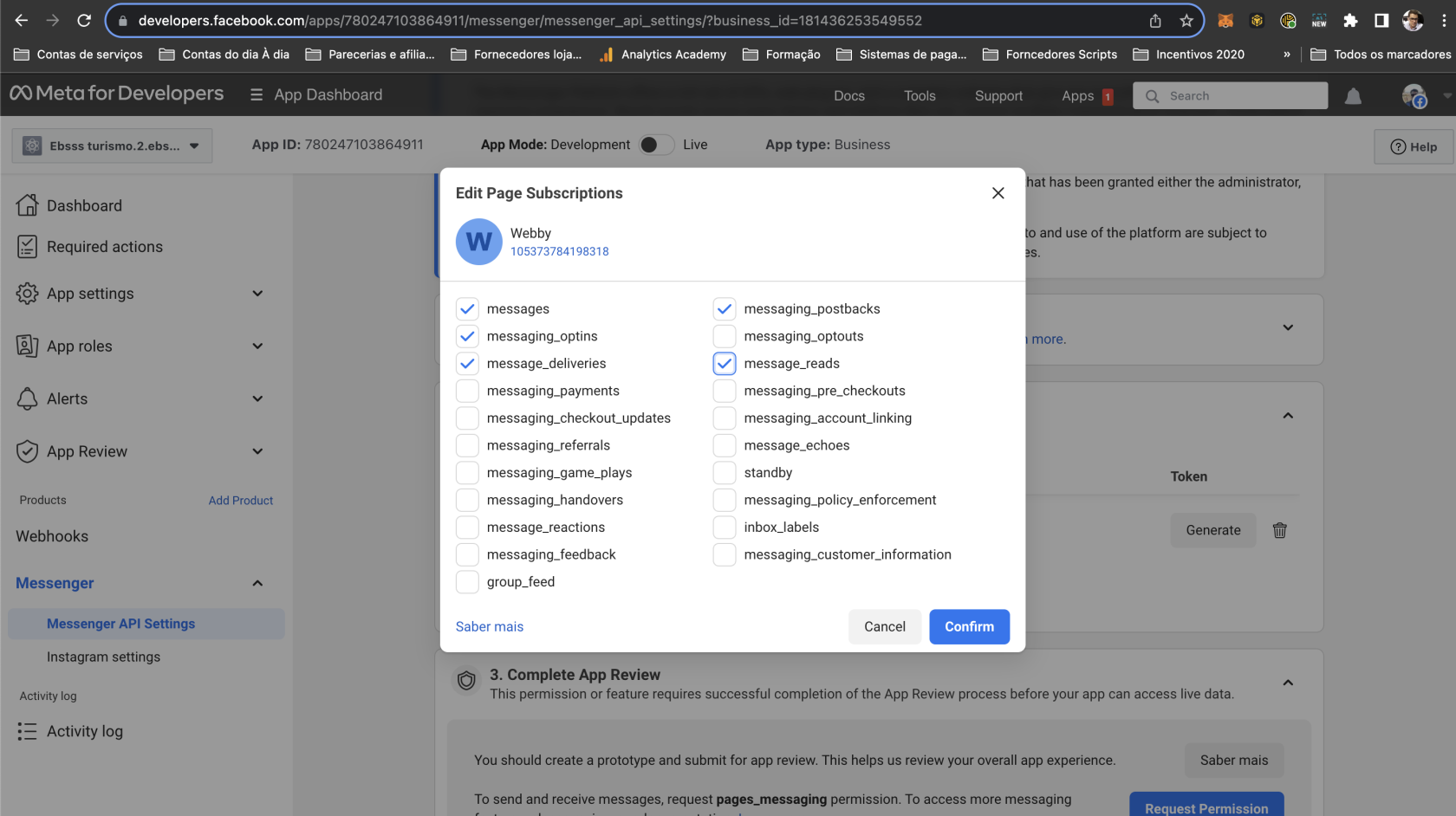Uncheck the messages subscription
Screen dimensions: 1456x816
(467, 308)
